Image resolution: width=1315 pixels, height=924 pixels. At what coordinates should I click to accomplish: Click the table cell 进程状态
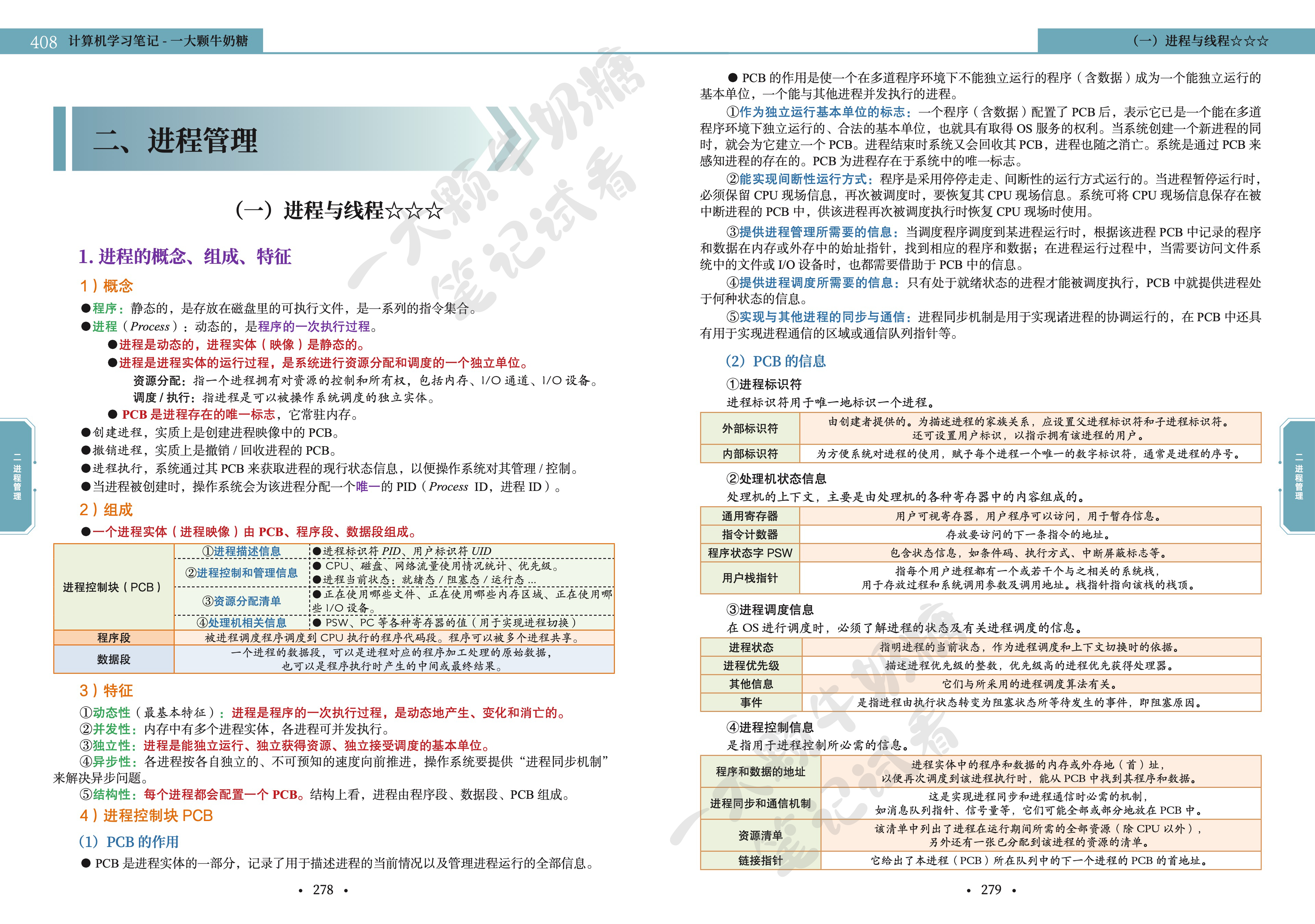click(x=752, y=647)
